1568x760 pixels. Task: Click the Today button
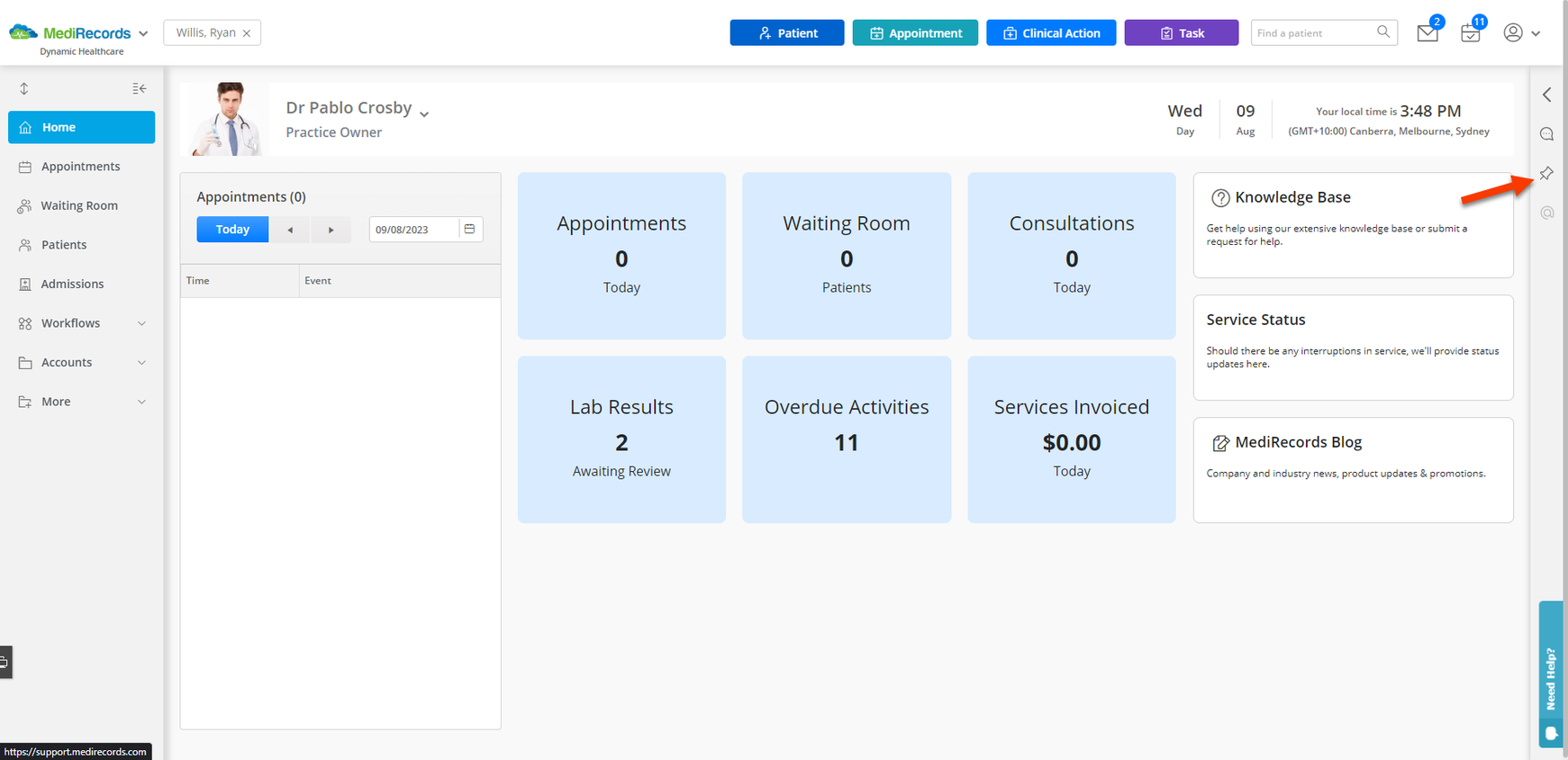232,230
